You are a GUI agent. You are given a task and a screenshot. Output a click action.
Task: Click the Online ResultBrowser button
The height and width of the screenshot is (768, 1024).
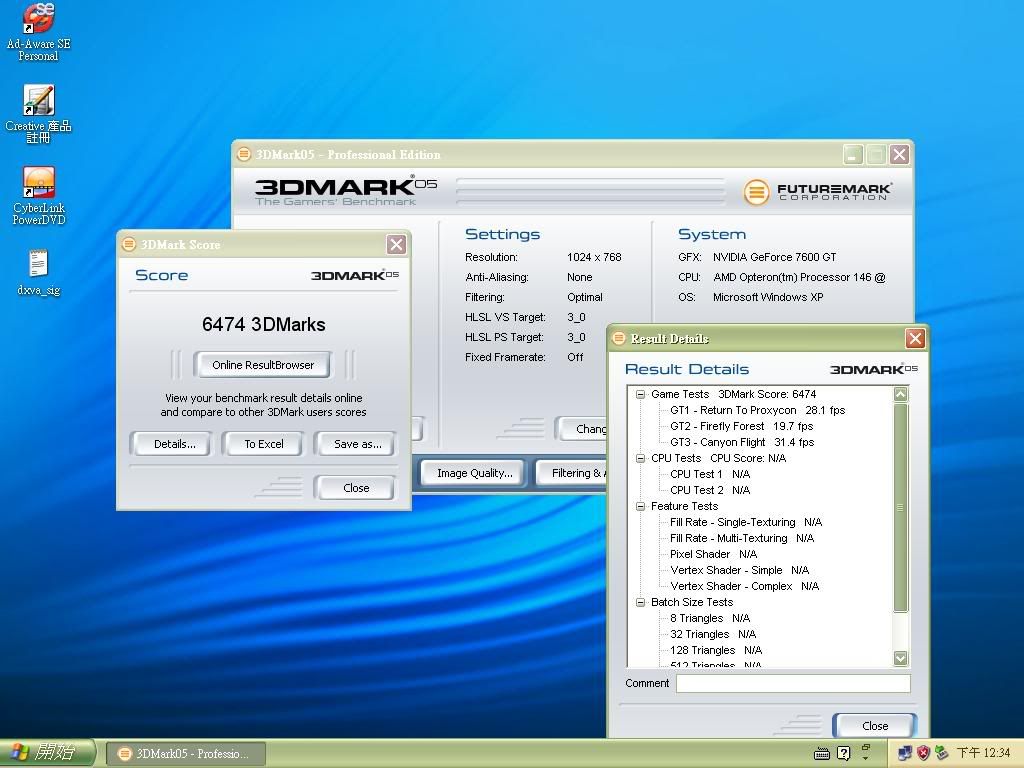[263, 365]
